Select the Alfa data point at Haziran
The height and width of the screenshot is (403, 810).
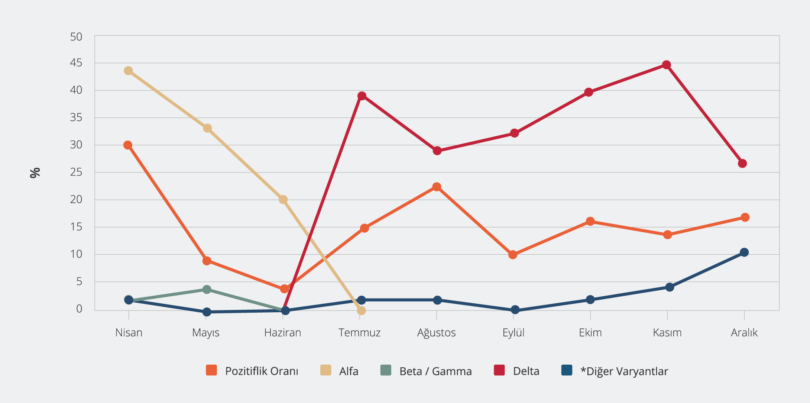283,199
